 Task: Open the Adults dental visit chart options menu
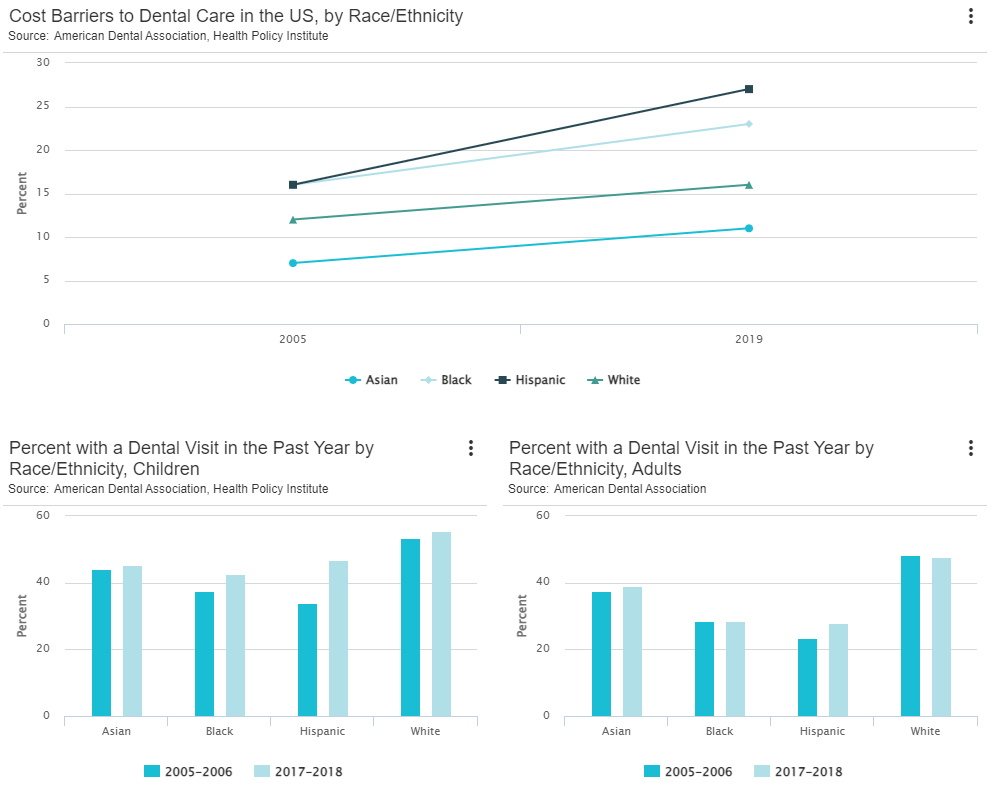[x=970, y=448]
